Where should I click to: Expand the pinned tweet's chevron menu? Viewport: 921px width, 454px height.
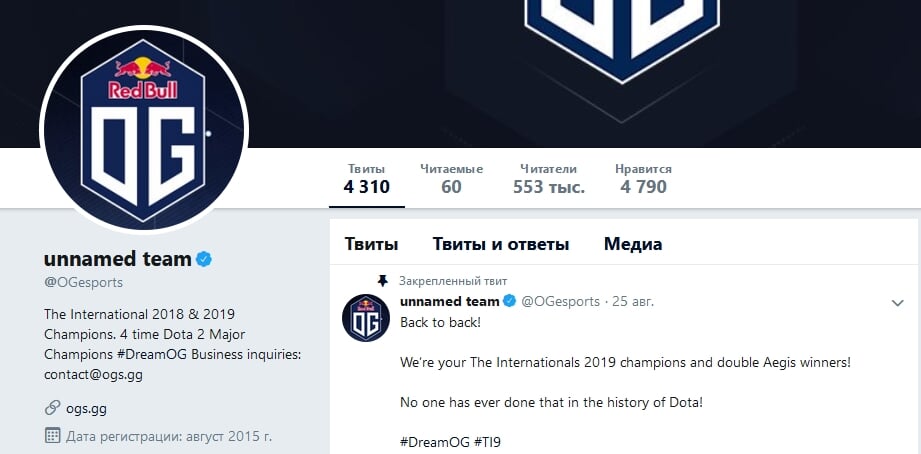(897, 302)
